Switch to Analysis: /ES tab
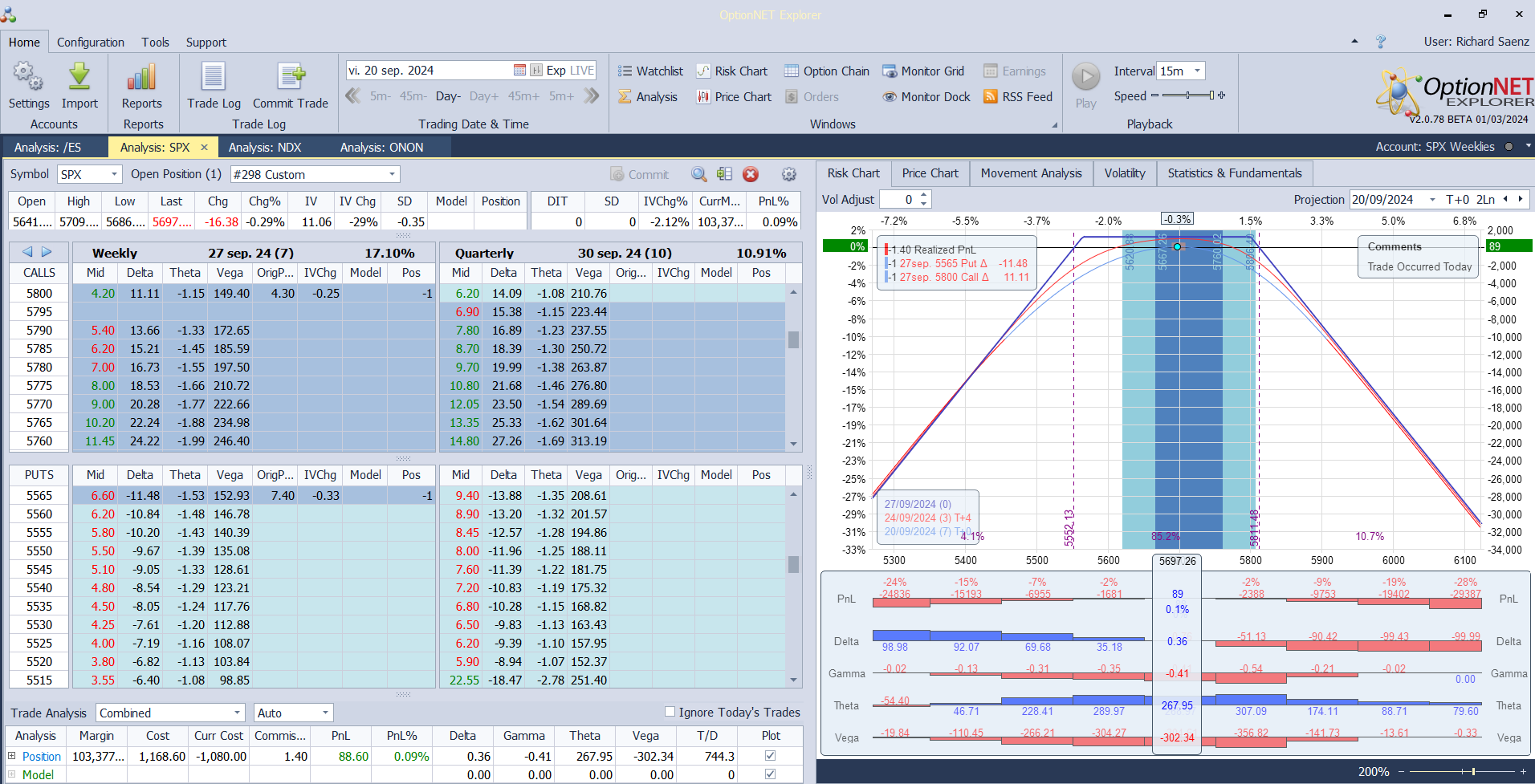 pyautogui.click(x=47, y=147)
